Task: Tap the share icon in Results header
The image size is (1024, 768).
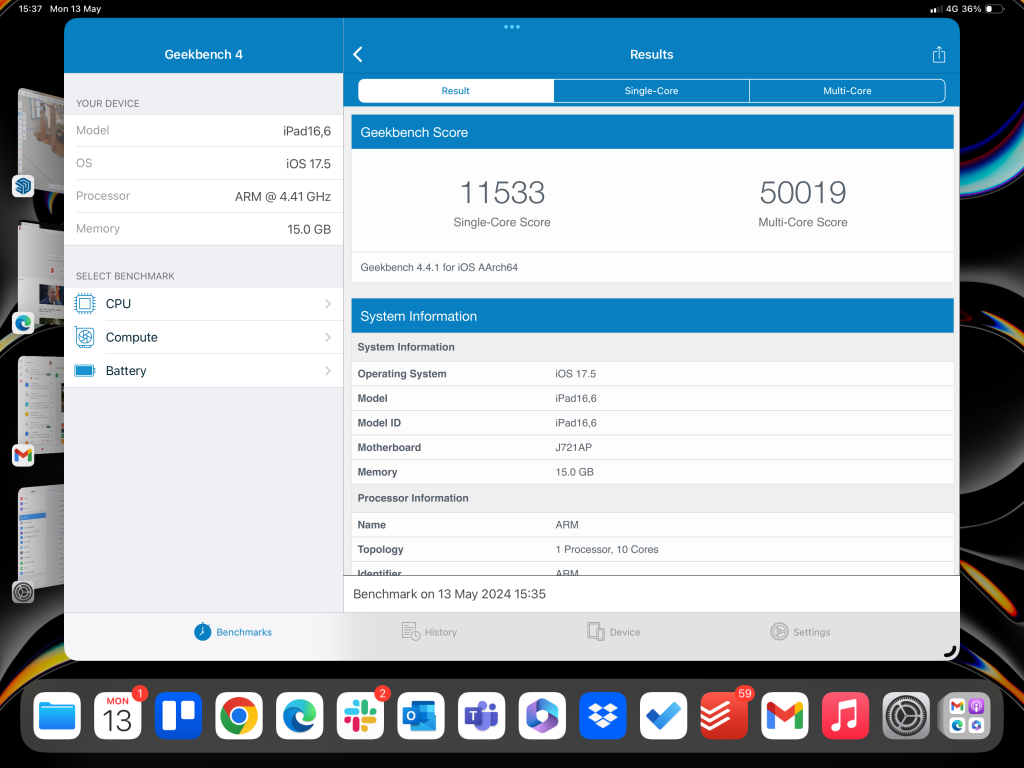Action: pyautogui.click(x=938, y=55)
